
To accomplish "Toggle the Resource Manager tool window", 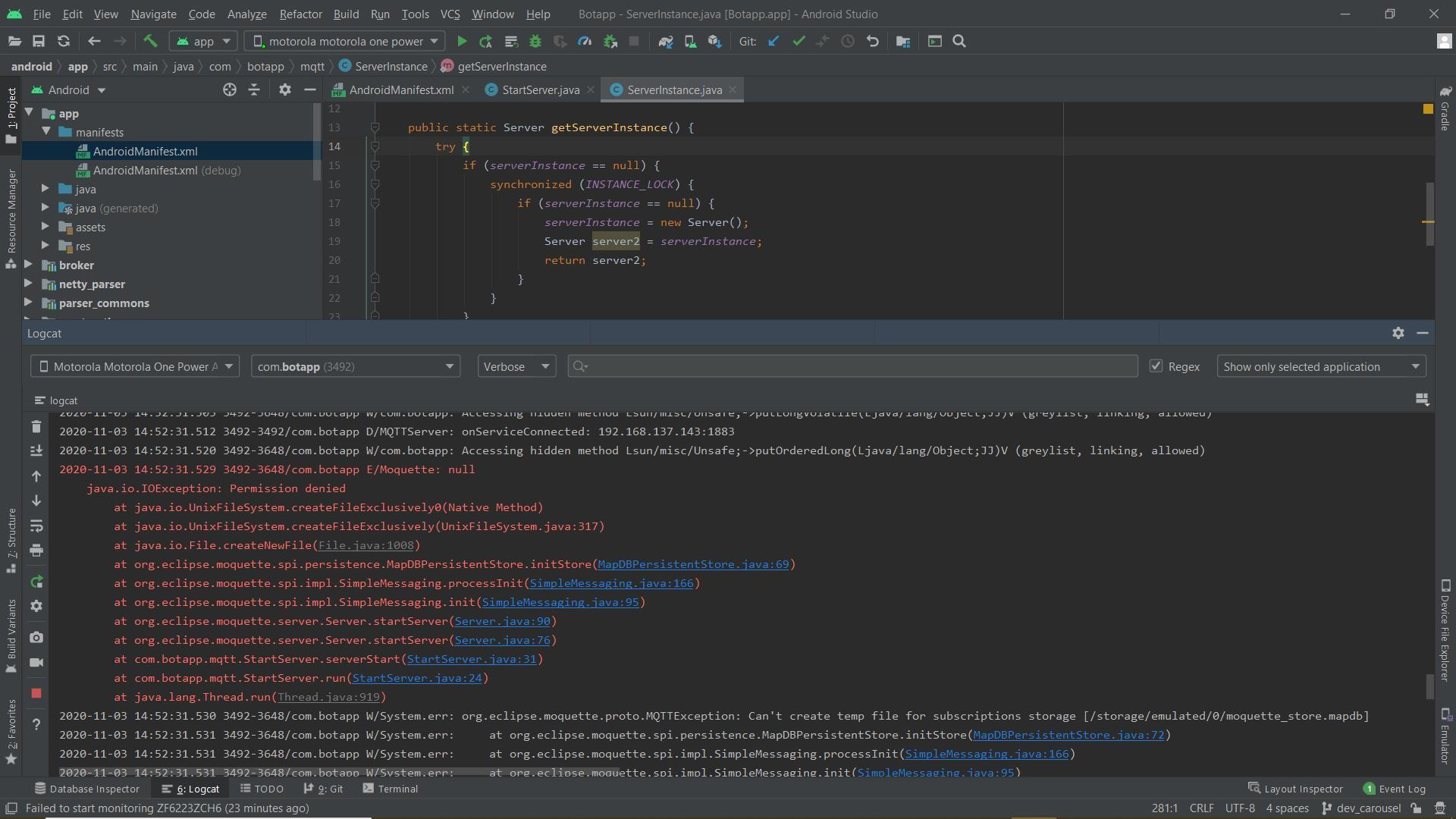I will coord(11,218).
